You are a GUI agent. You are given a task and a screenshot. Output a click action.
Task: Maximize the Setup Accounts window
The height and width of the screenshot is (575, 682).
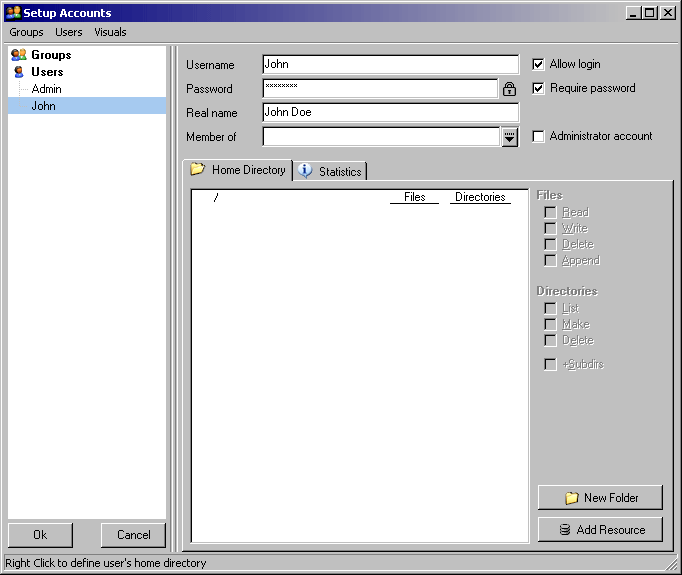[x=649, y=13]
